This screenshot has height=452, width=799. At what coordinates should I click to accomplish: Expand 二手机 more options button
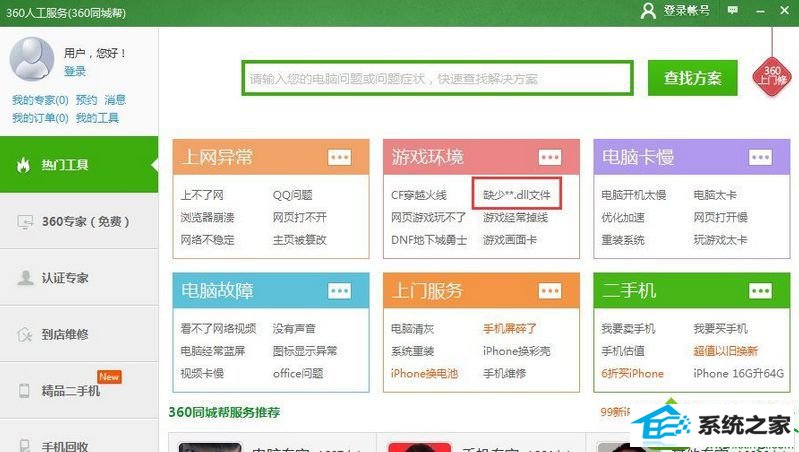click(x=760, y=291)
